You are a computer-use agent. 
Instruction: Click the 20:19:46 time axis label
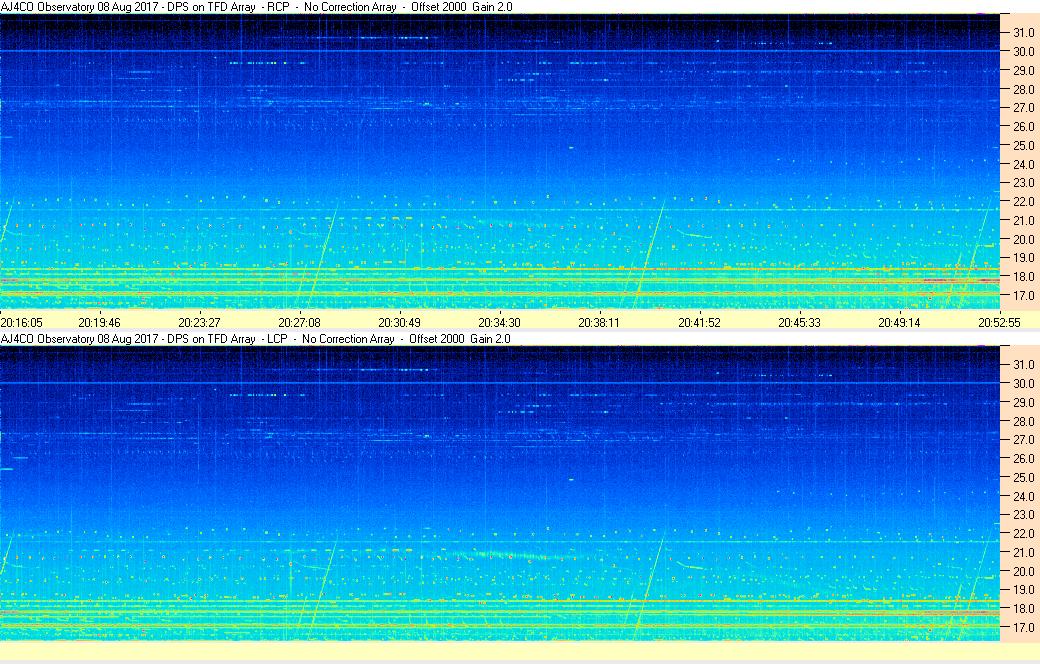point(99,322)
